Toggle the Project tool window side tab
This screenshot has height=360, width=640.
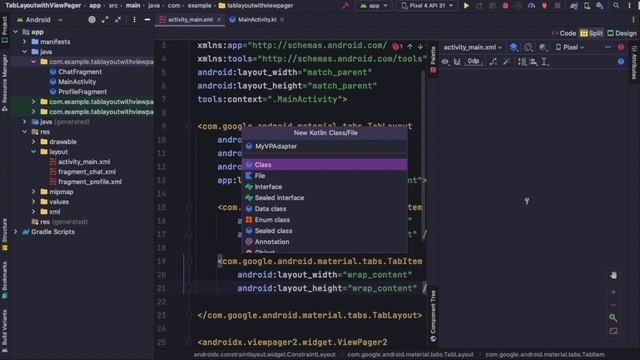[4, 30]
